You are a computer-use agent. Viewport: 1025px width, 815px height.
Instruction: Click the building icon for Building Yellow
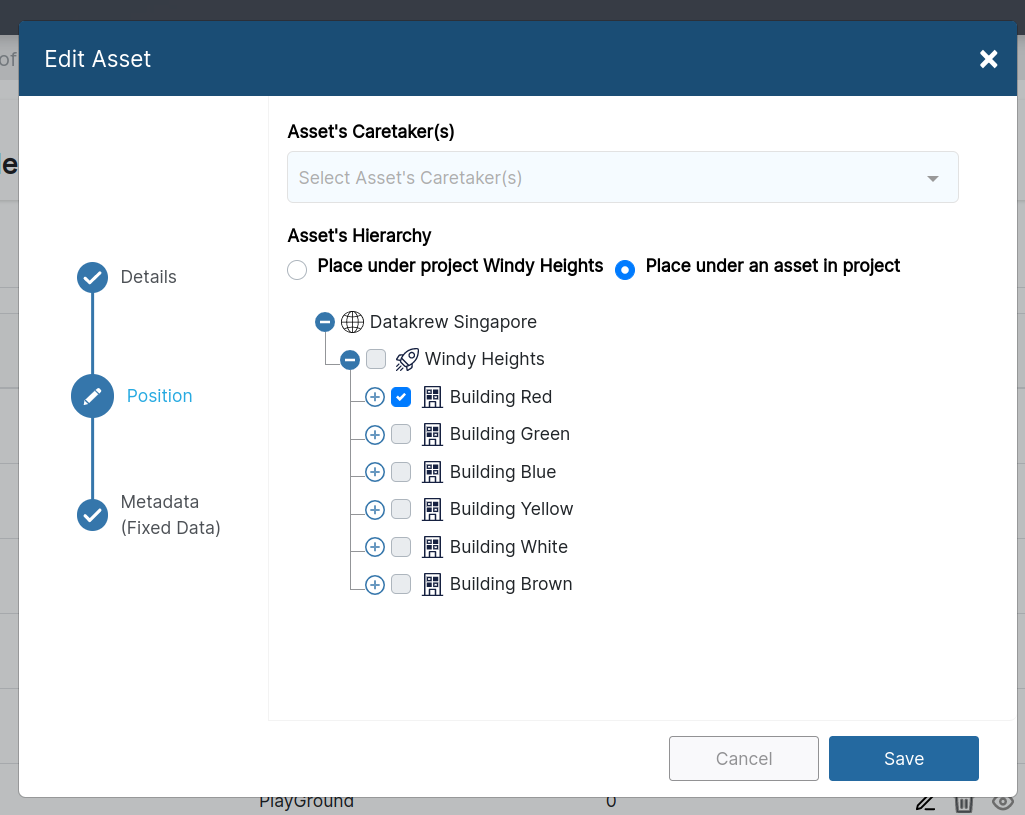click(432, 509)
